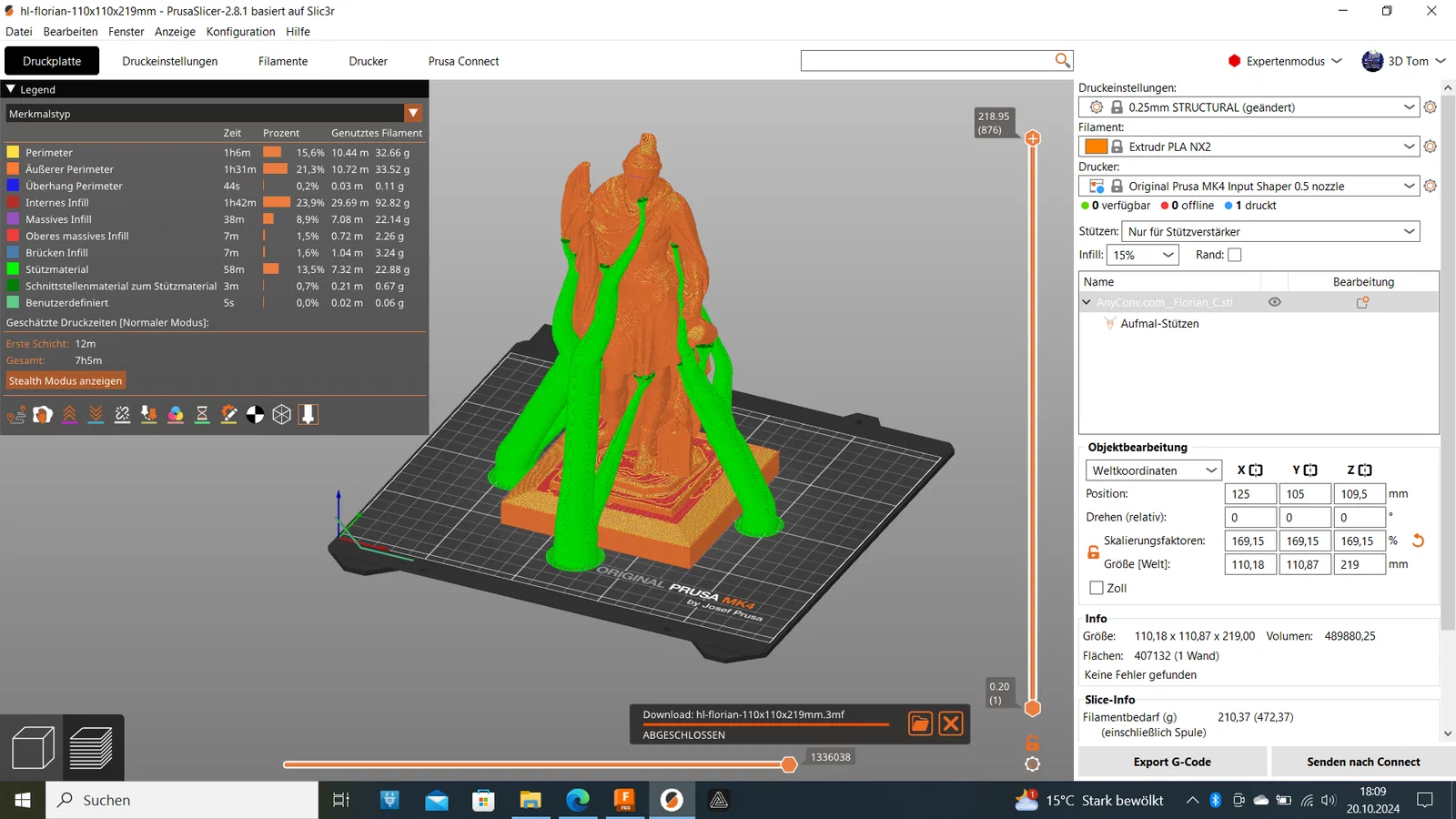Open filament settings via gear beside Extrudr PLA
1456x819 pixels.
pyautogui.click(x=1430, y=147)
